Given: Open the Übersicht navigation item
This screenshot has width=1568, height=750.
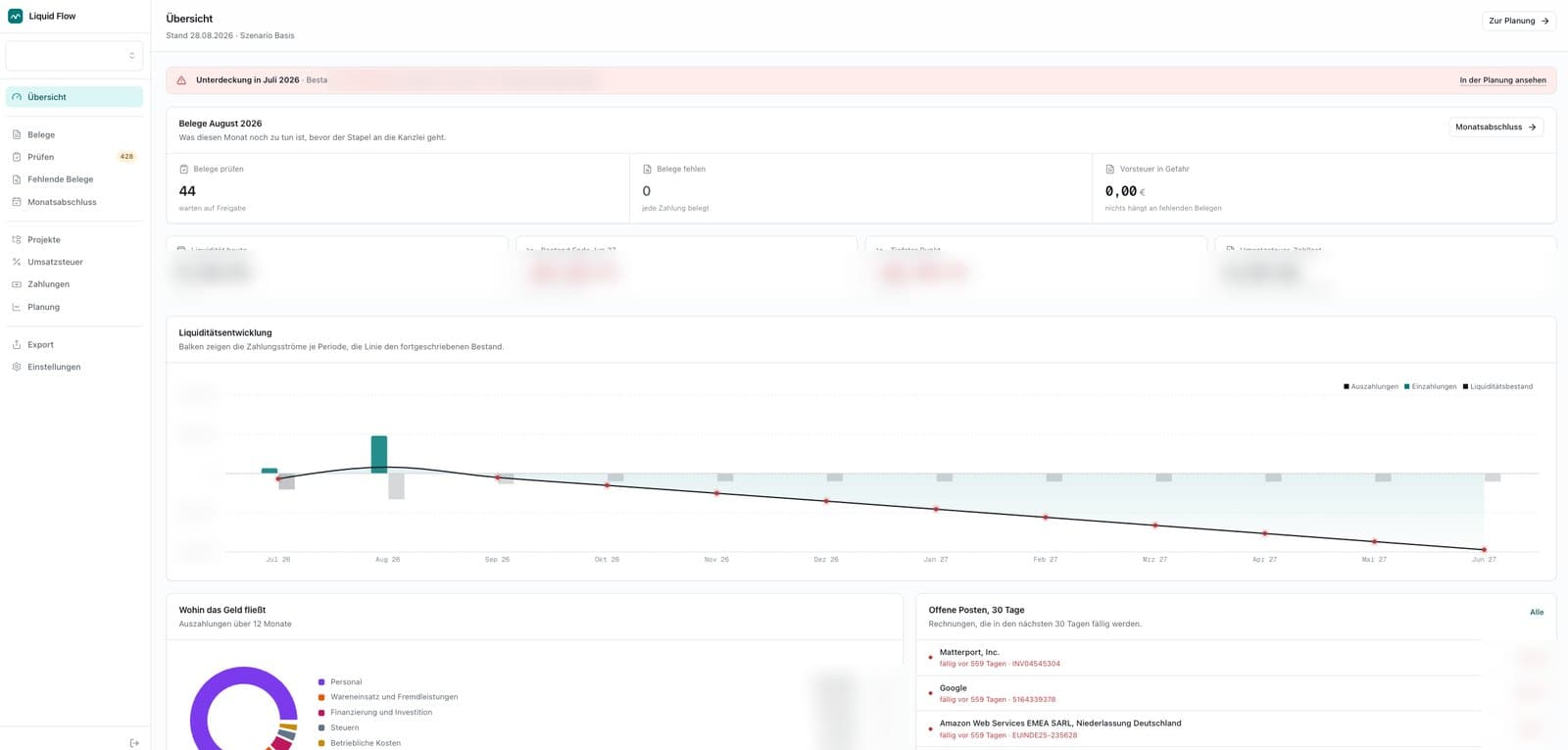Looking at the screenshot, I should pyautogui.click(x=74, y=97).
